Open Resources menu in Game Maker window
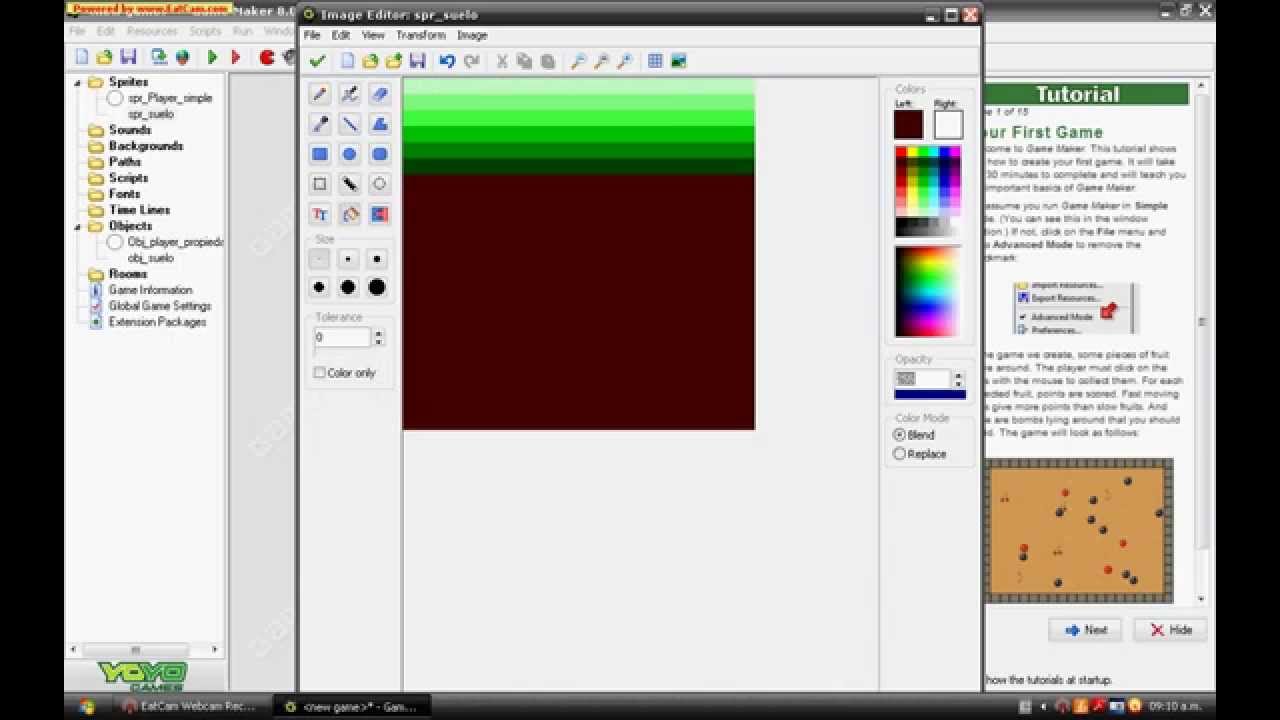This screenshot has width=1280, height=720. [152, 31]
